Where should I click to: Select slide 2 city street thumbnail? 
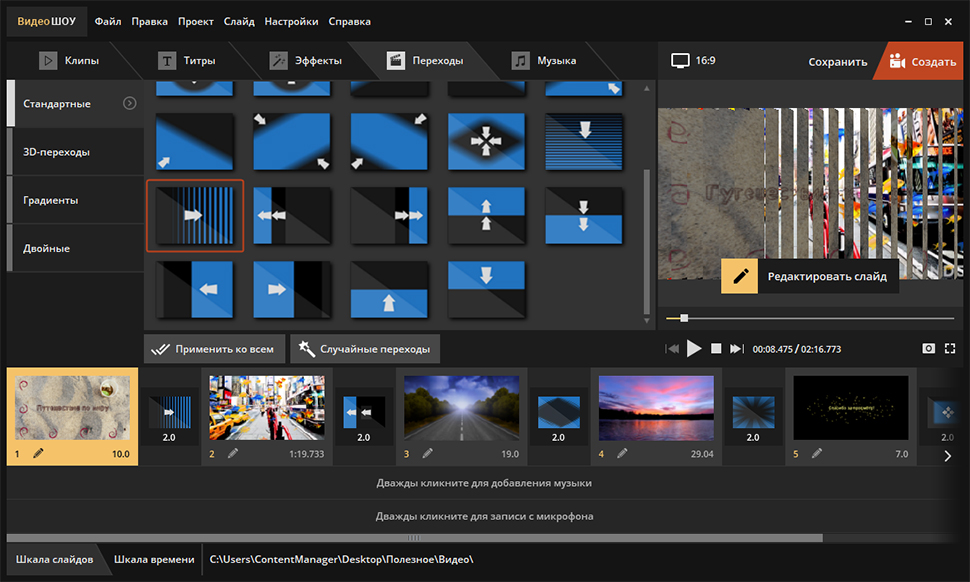(267, 408)
